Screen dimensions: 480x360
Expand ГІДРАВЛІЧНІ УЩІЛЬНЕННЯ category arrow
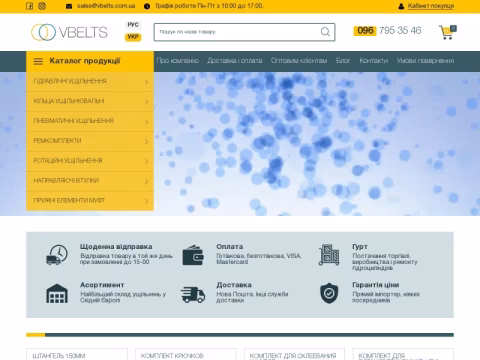(x=146, y=82)
